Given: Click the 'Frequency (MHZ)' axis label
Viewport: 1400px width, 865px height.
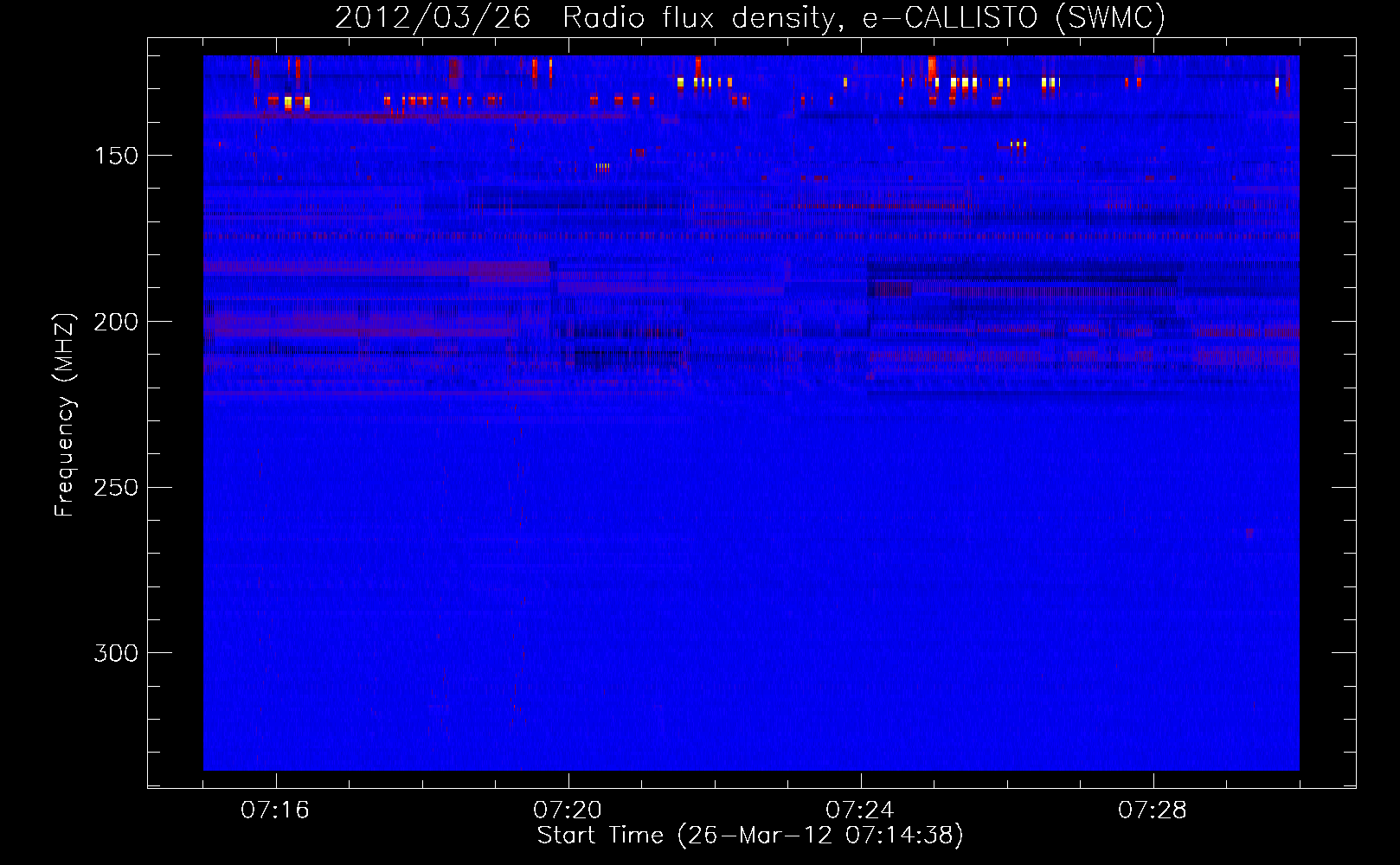Looking at the screenshot, I should 65,414.
